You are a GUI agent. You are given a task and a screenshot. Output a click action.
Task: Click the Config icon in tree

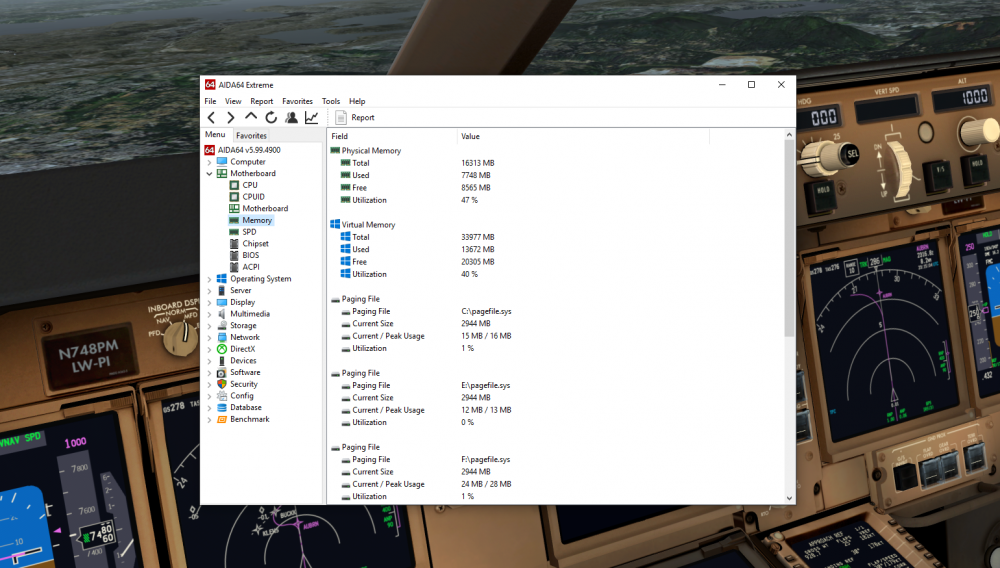click(x=222, y=396)
